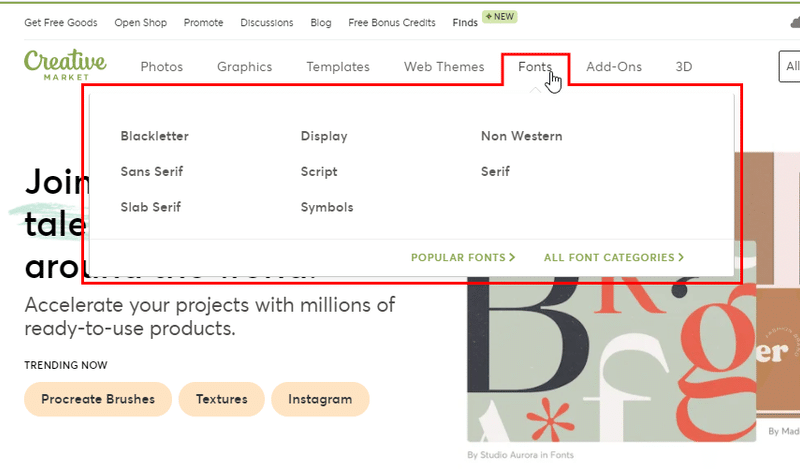Open the Blog link
The image size is (800, 469).
click(x=321, y=22)
